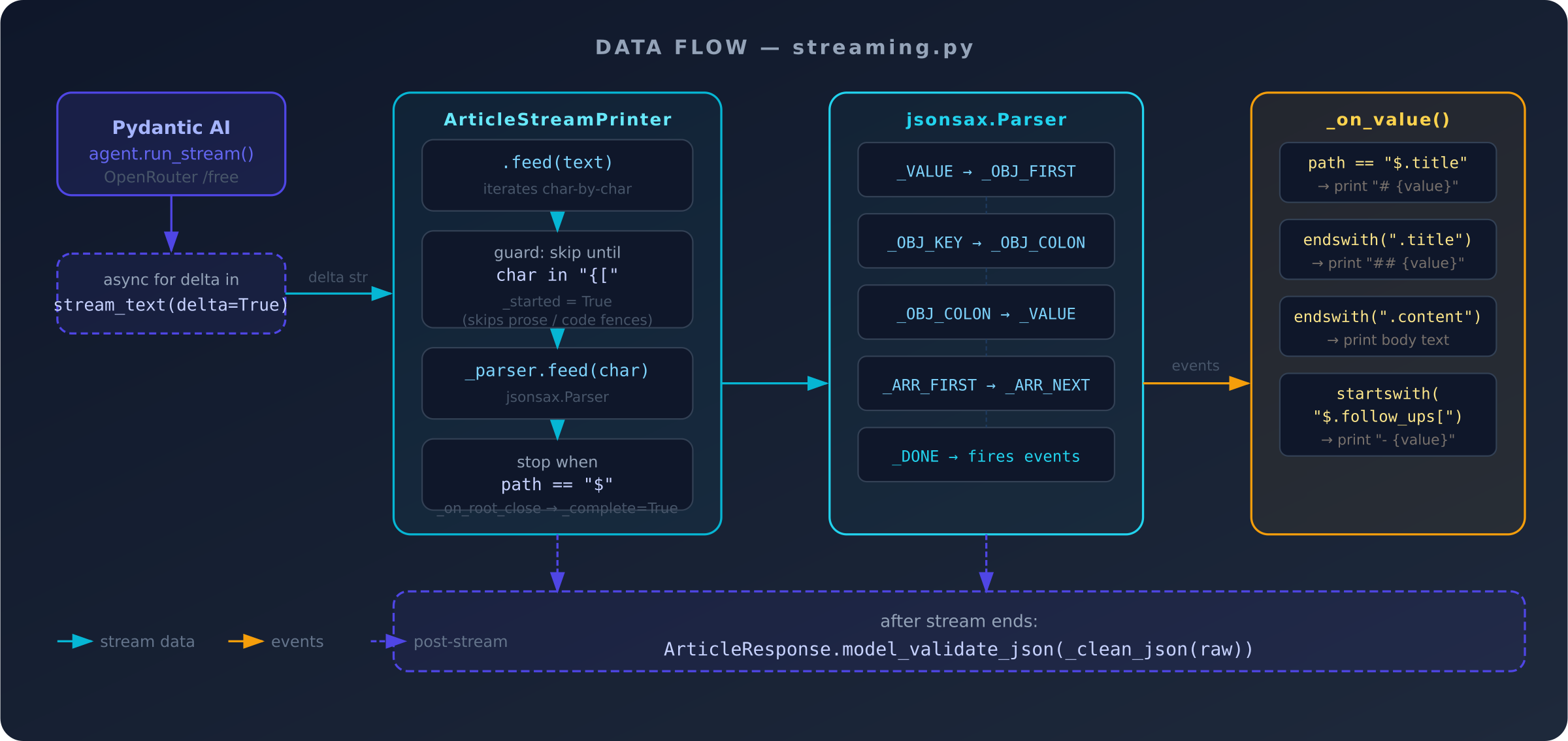This screenshot has height=741, width=1568.
Task: Click the 'OpenRouter /free' label
Action: coord(171,177)
